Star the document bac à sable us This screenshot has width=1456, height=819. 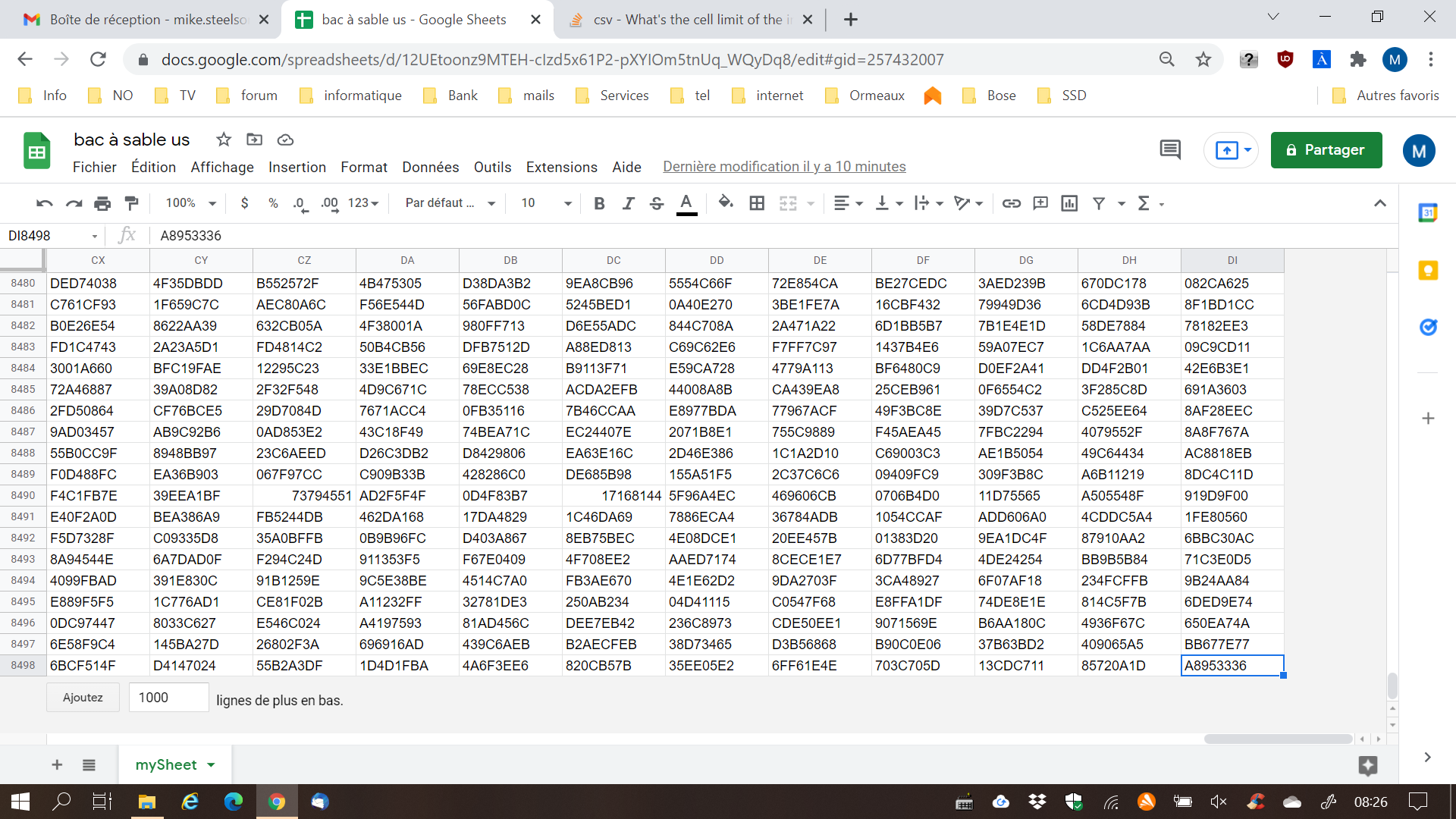pyautogui.click(x=224, y=140)
